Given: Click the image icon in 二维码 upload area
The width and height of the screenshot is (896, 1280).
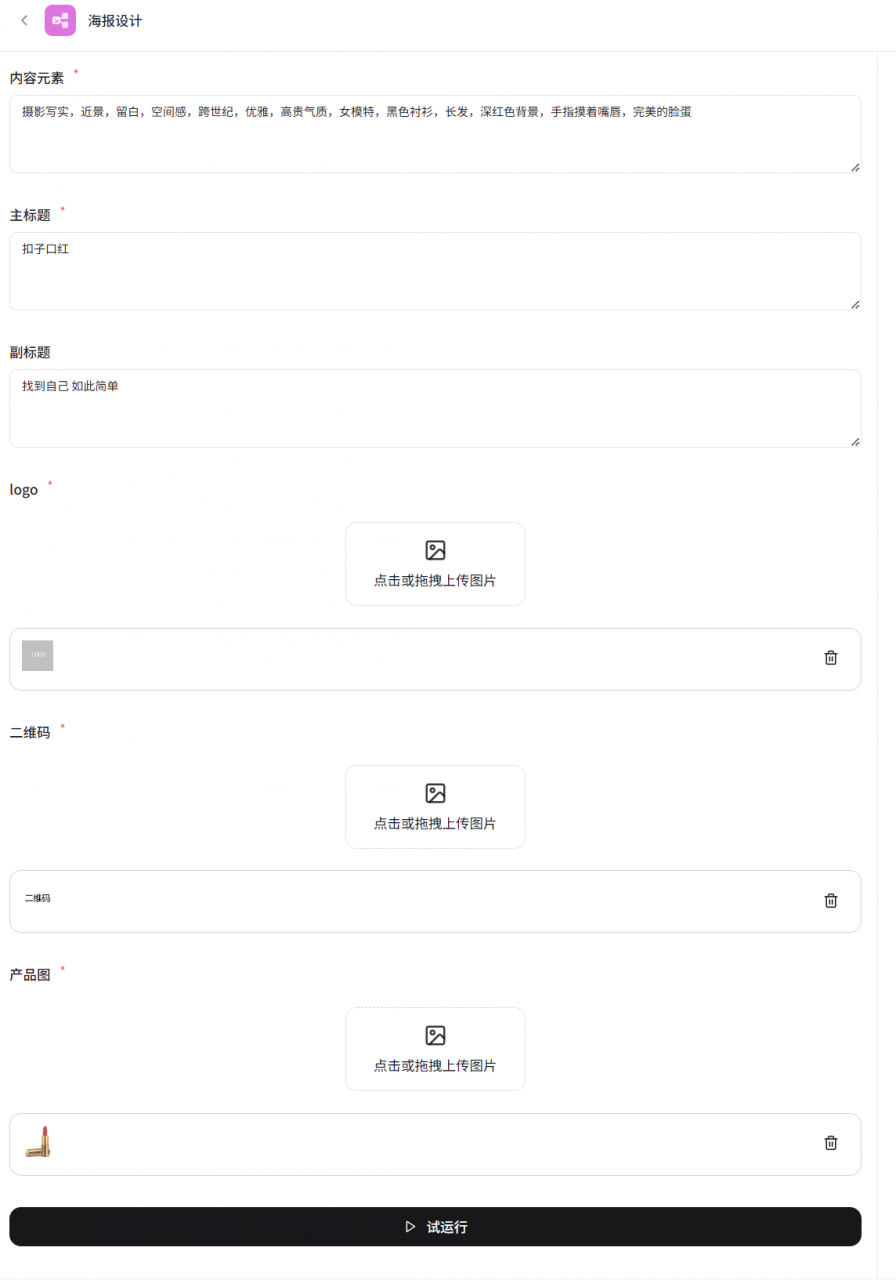Looking at the screenshot, I should click(435, 793).
